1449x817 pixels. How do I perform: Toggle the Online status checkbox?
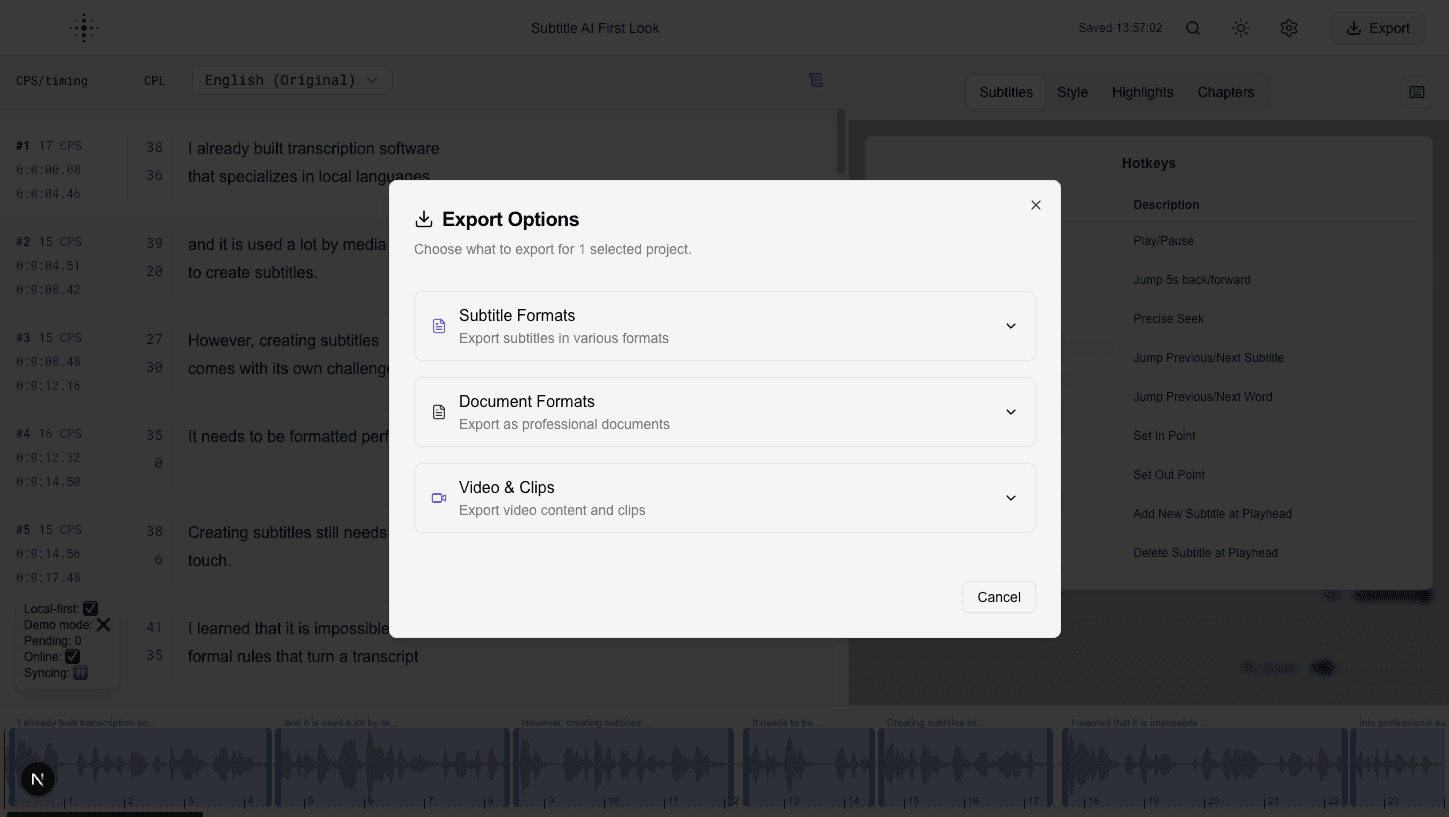[x=72, y=656]
